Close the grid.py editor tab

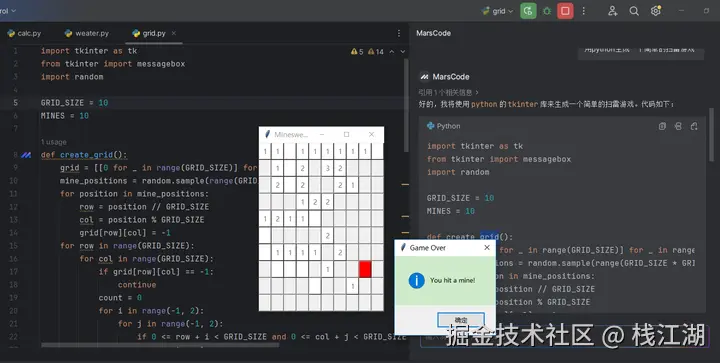[x=174, y=33]
